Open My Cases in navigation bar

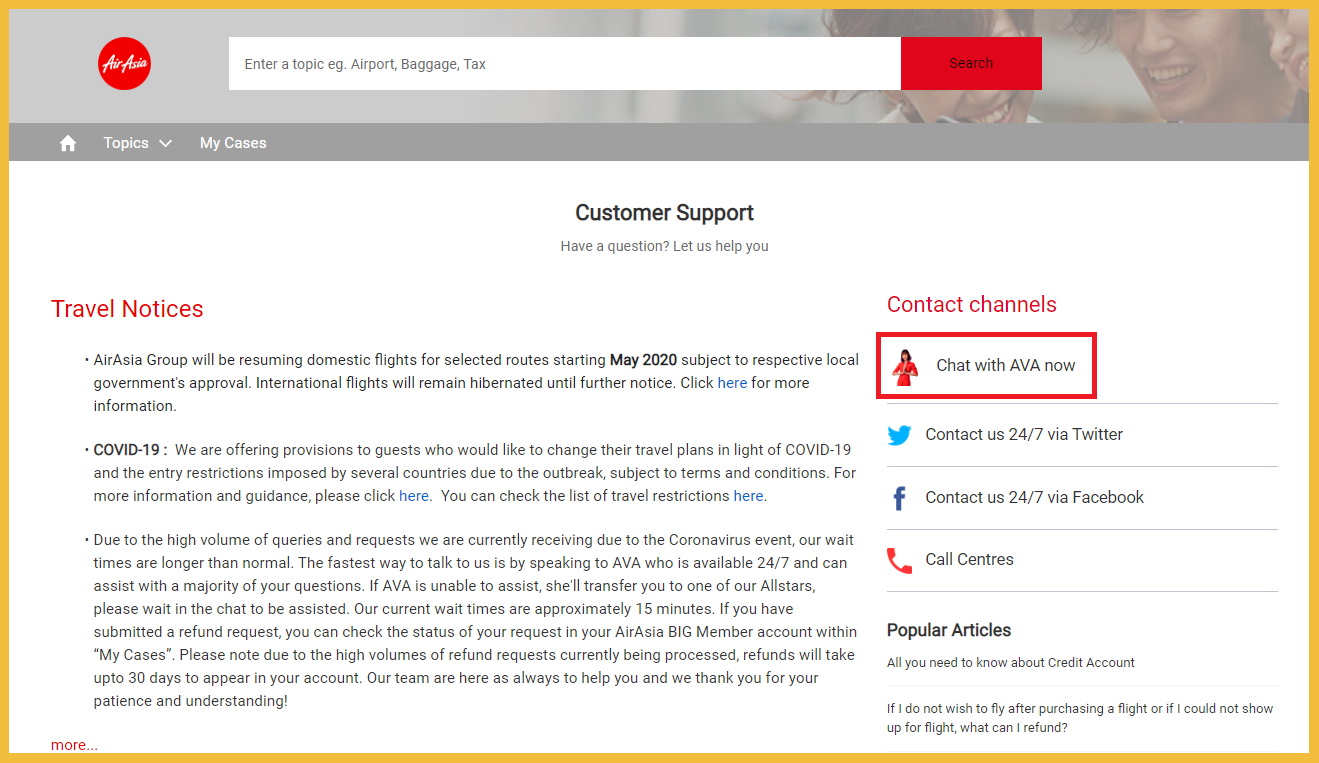coord(233,143)
